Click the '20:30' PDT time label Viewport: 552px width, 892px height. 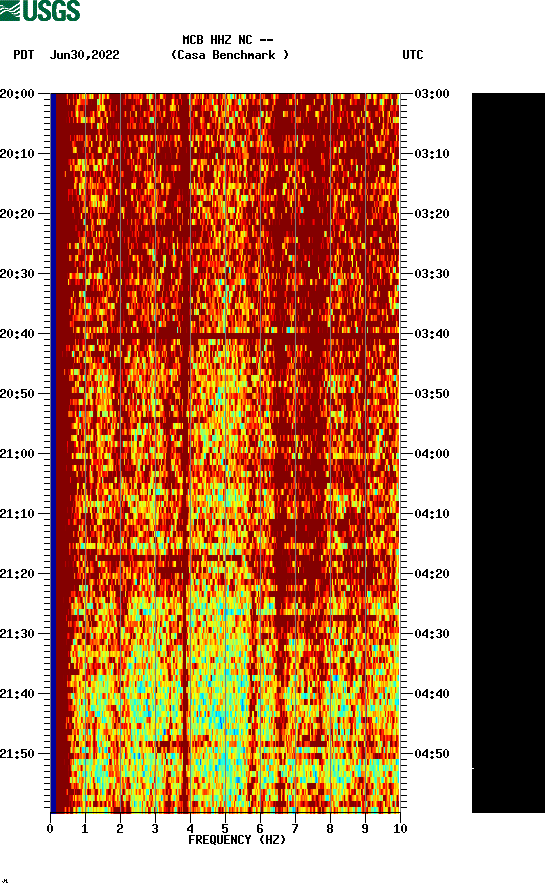(x=17, y=274)
